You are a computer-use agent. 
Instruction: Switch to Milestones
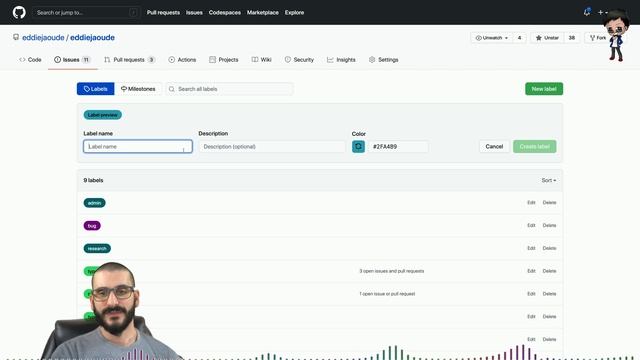[x=138, y=89]
